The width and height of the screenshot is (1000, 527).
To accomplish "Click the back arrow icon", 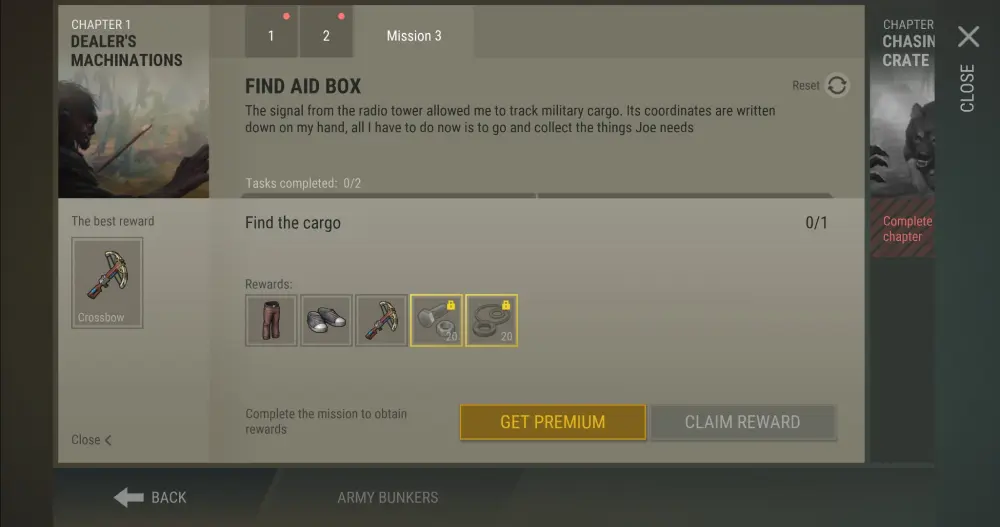I will coord(129,498).
